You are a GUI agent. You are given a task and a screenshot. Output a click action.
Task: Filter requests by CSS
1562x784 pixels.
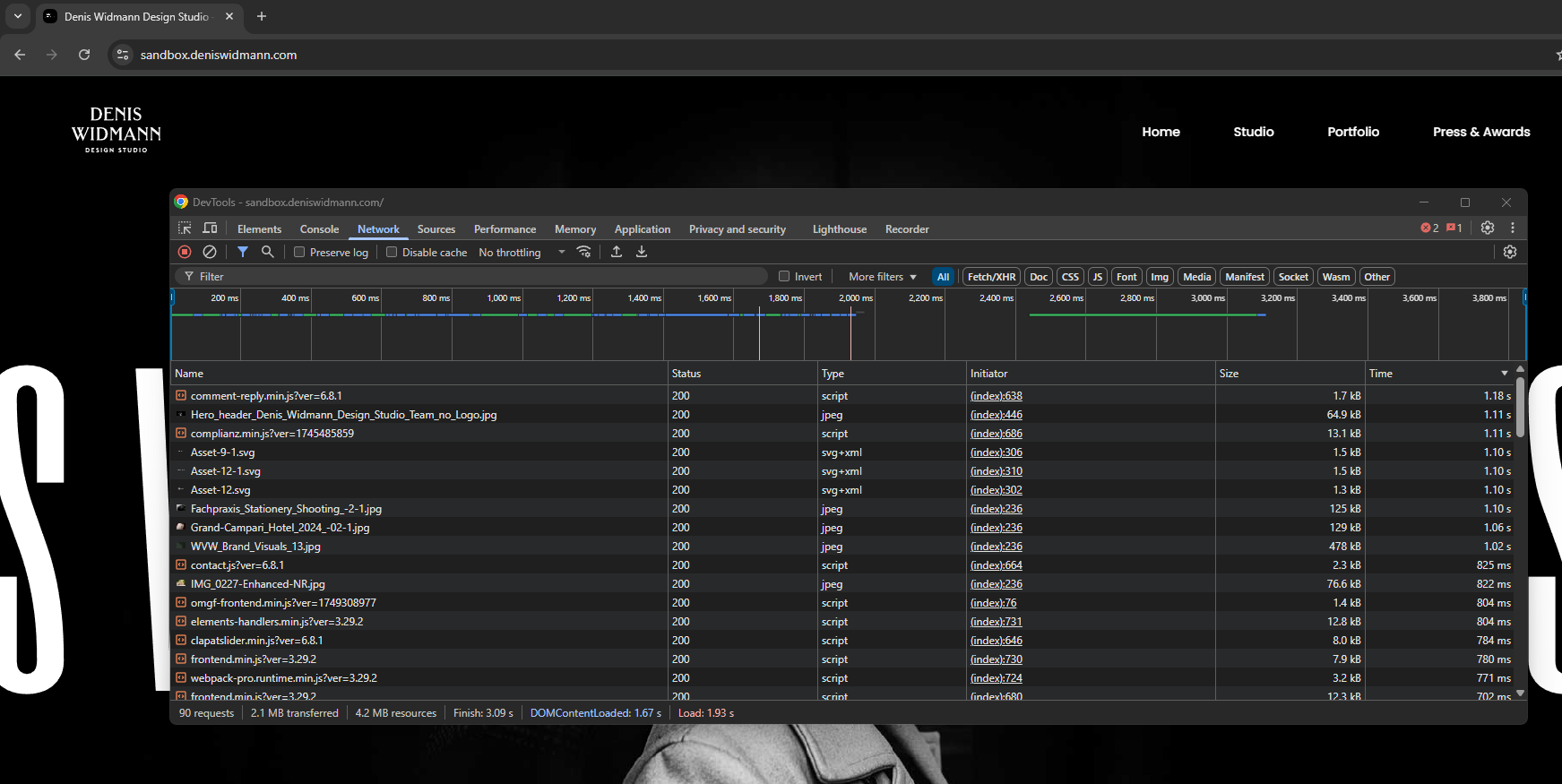1070,277
